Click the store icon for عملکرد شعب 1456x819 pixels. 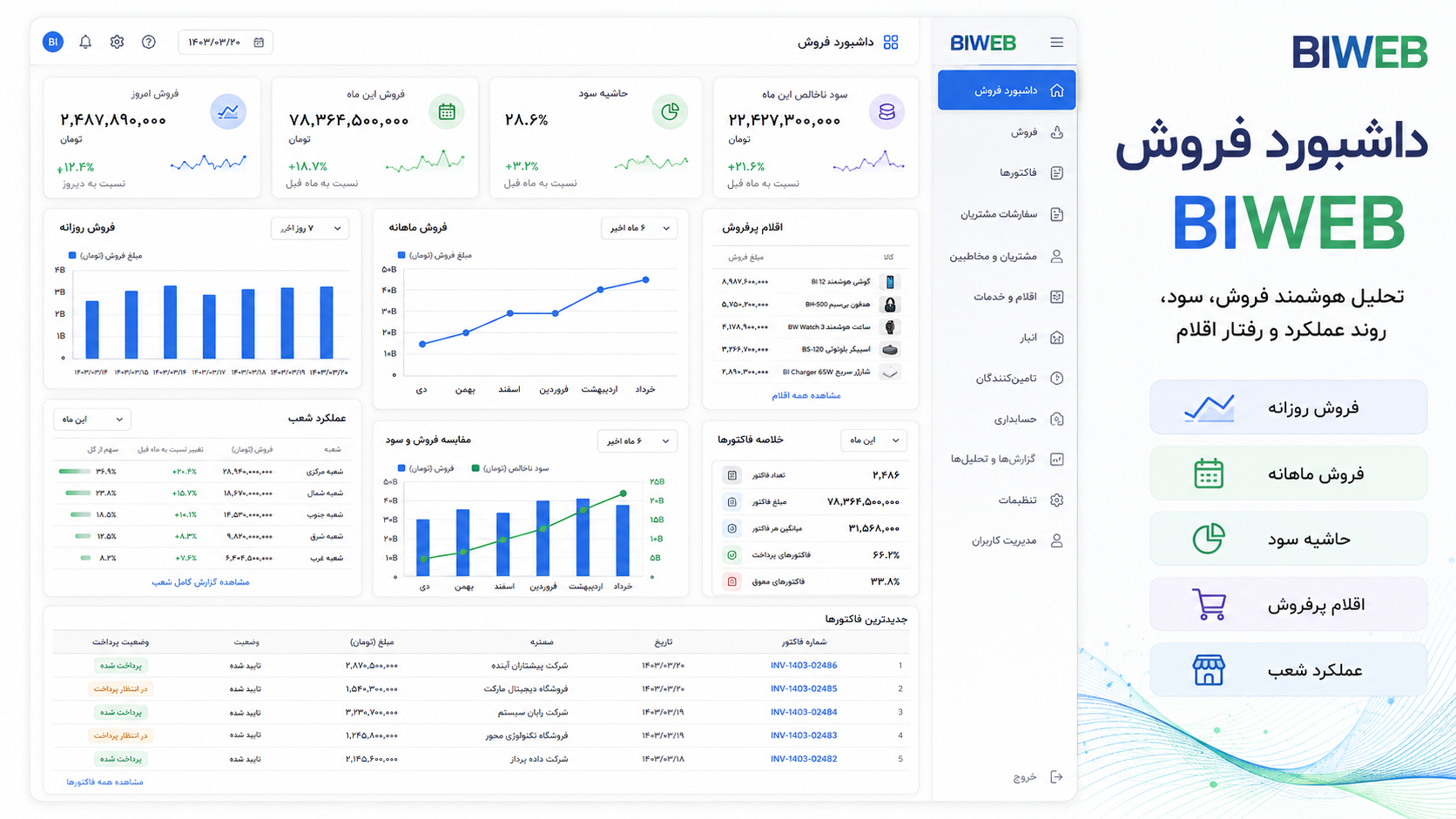pos(1209,670)
